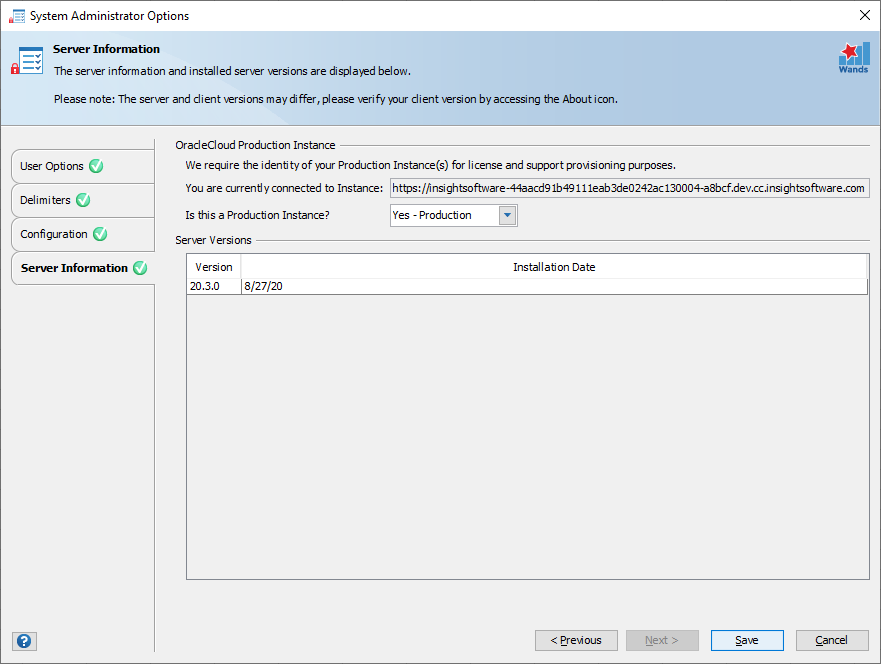Click the Version column header
The height and width of the screenshot is (664, 881).
coord(214,267)
